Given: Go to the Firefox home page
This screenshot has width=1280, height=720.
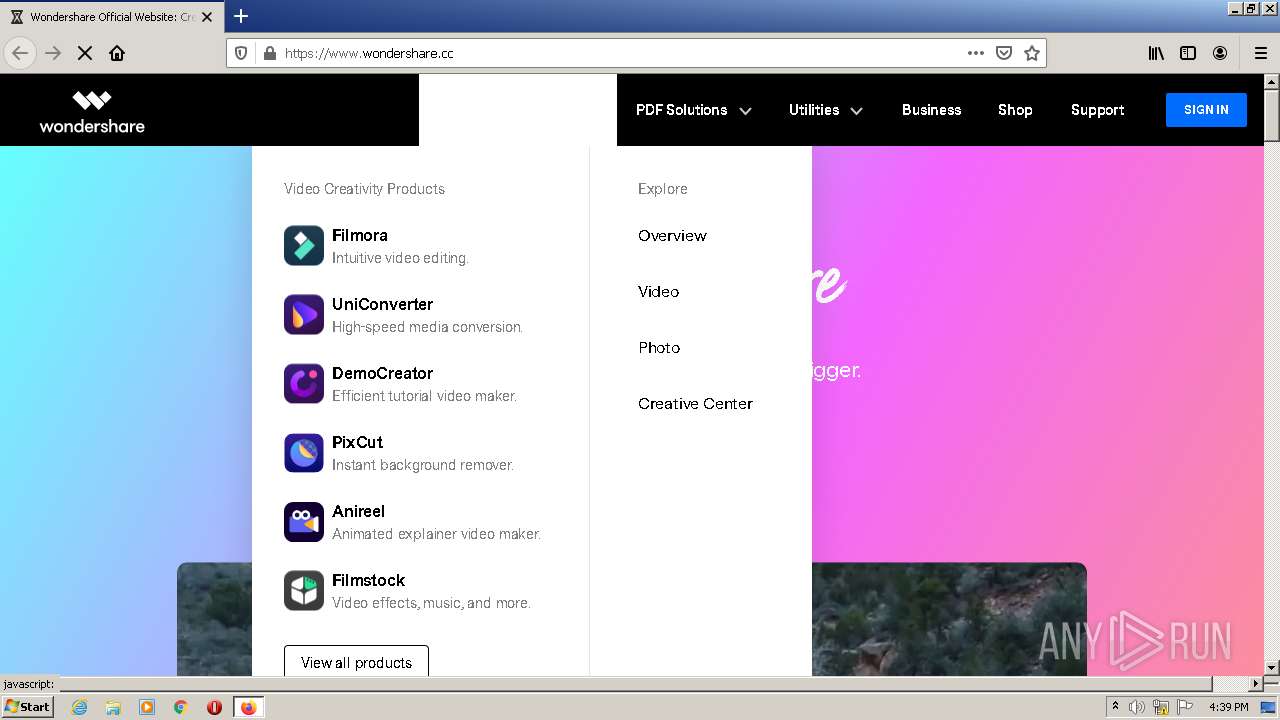Looking at the screenshot, I should pos(117,53).
